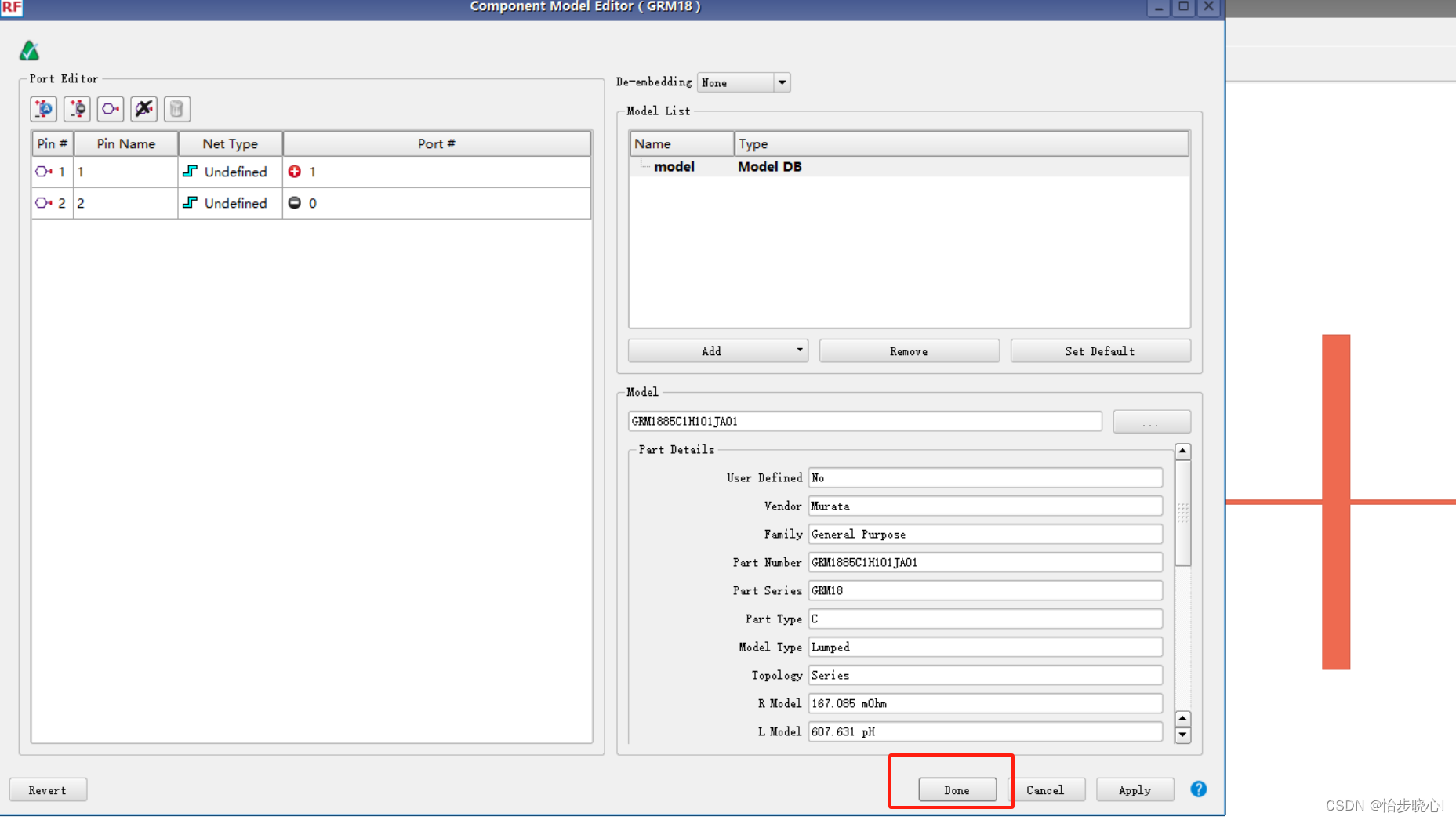Click the Apply button
The width and height of the screenshot is (1456, 820).
coord(1135,789)
